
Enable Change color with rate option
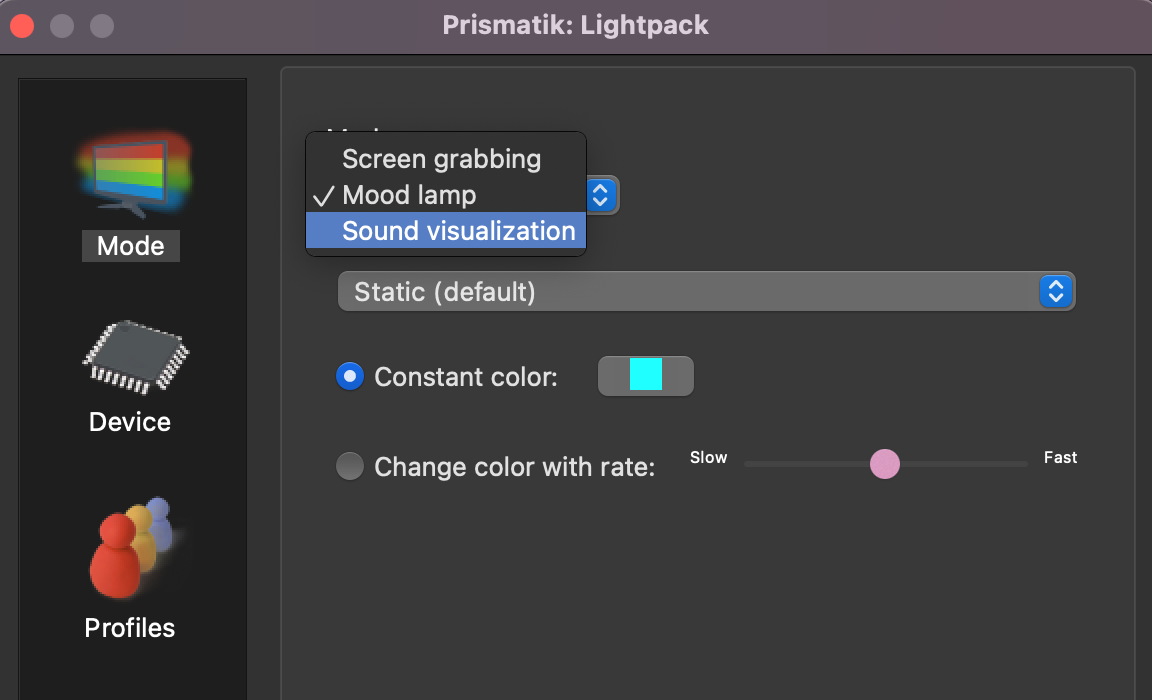tap(350, 466)
